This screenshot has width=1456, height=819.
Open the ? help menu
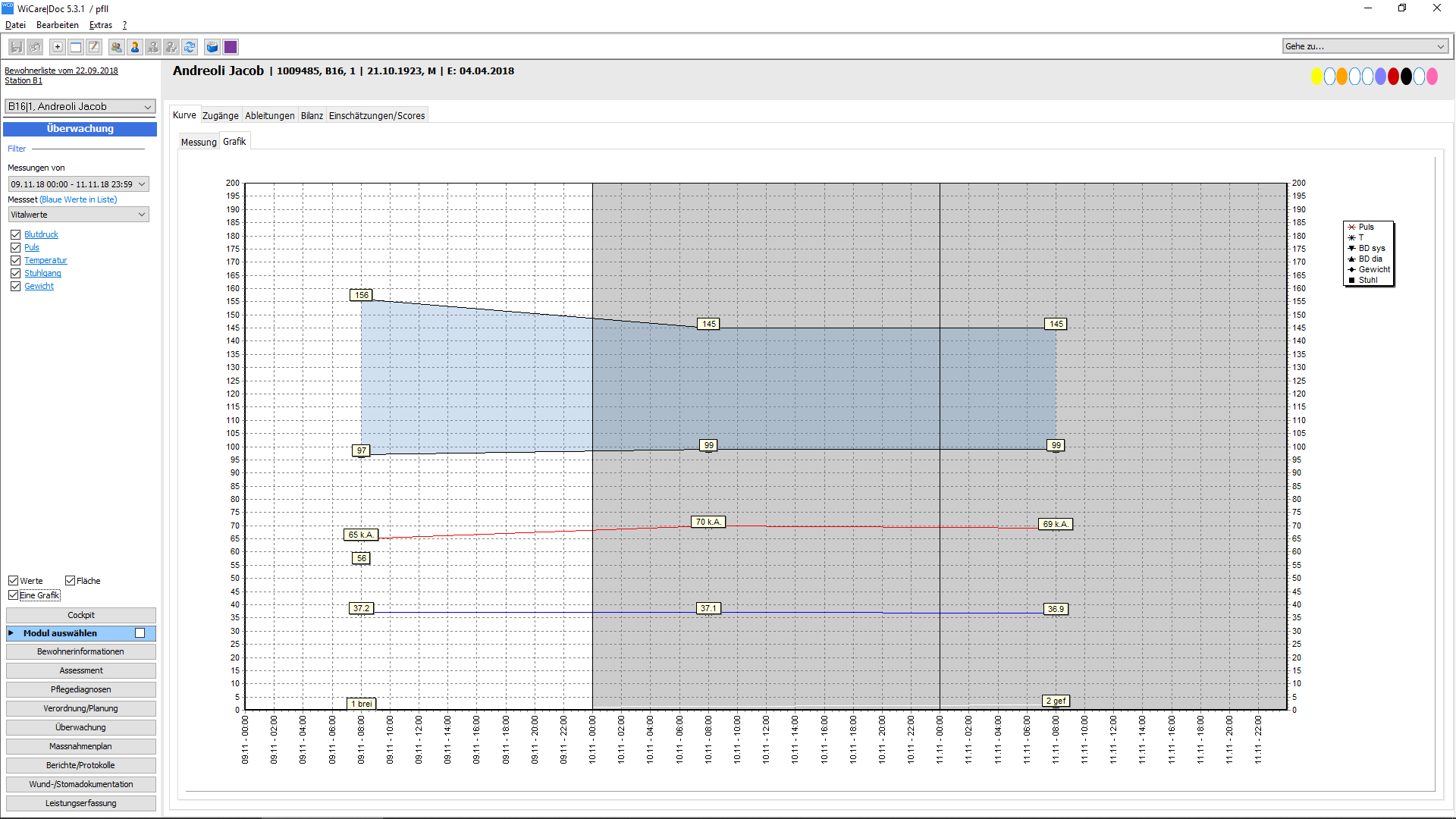(125, 25)
